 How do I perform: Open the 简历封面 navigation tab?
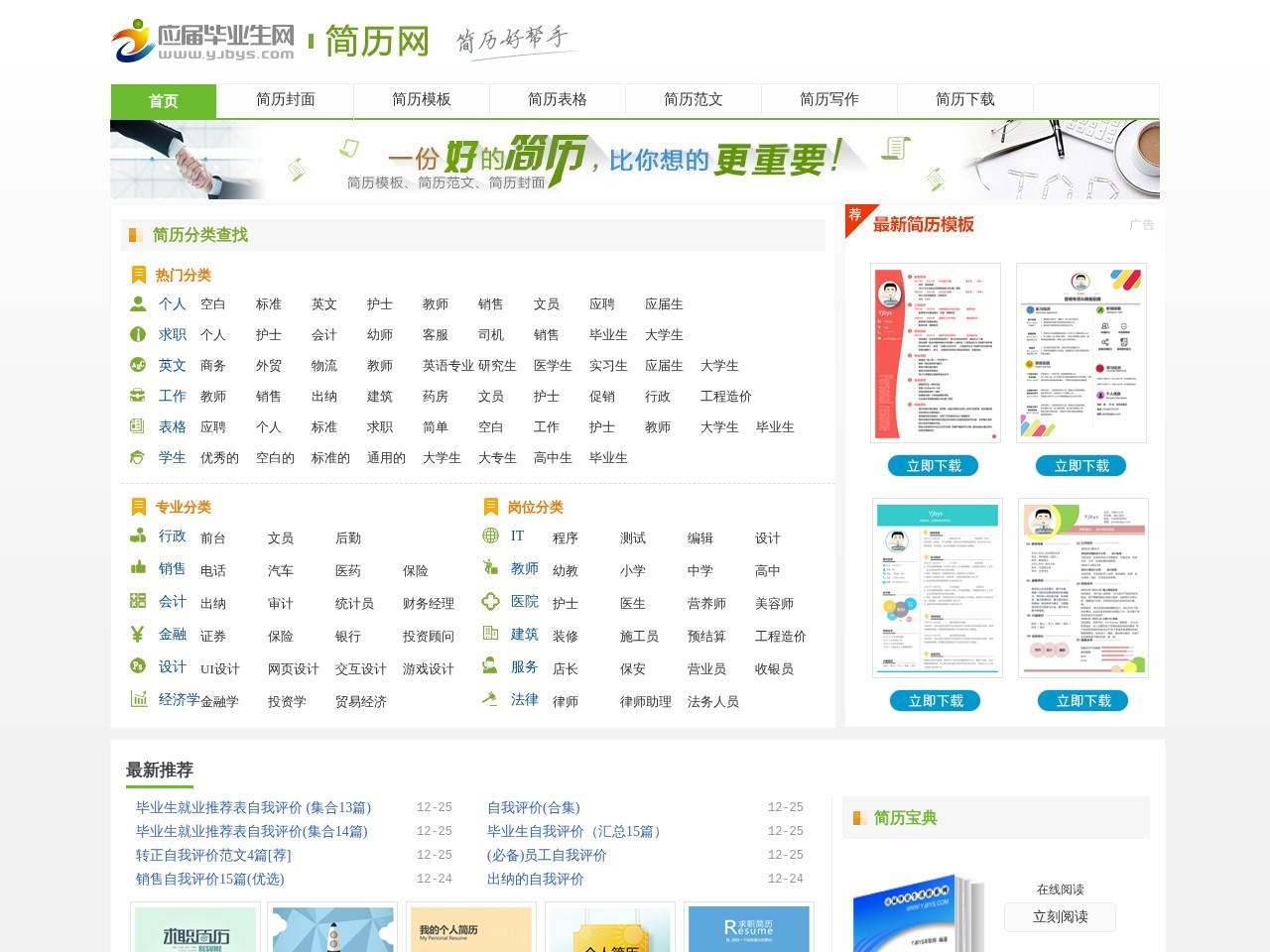[x=286, y=99]
